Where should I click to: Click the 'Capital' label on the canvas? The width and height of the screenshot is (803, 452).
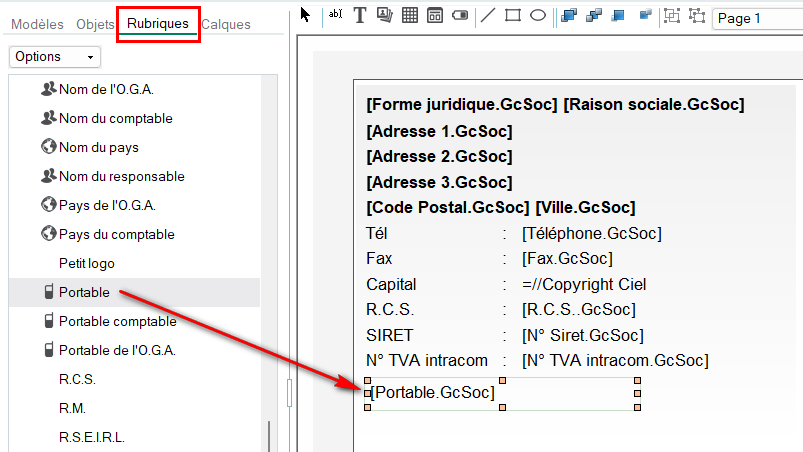[x=391, y=284]
